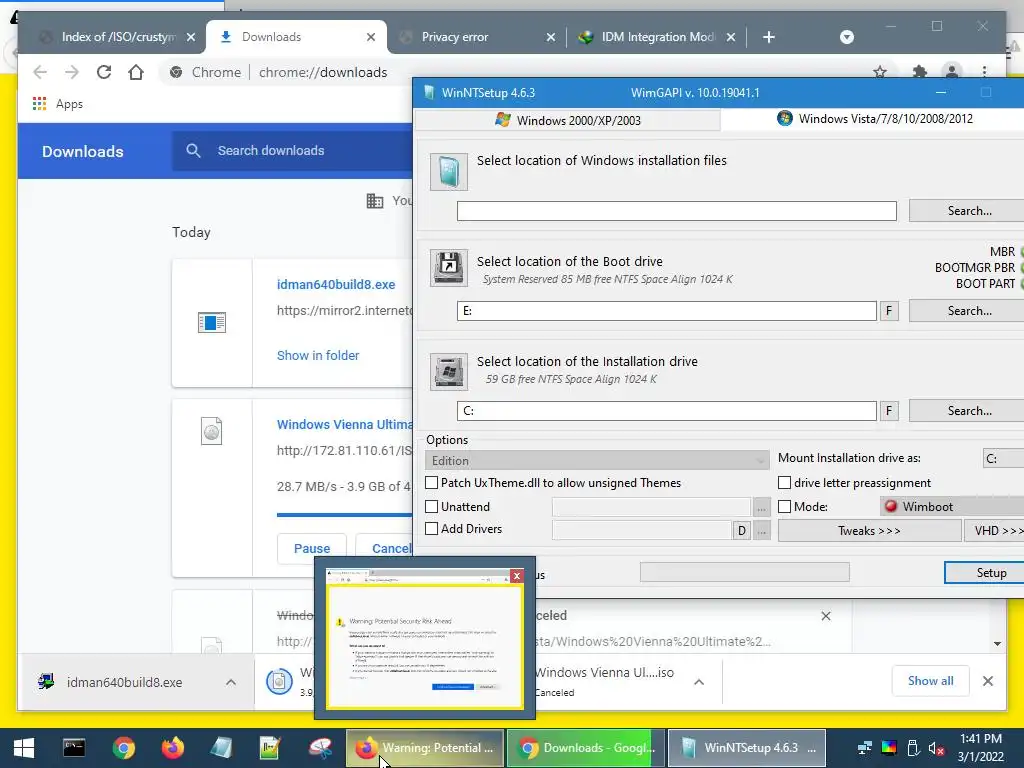Click the D button next to Add Drivers

(741, 531)
